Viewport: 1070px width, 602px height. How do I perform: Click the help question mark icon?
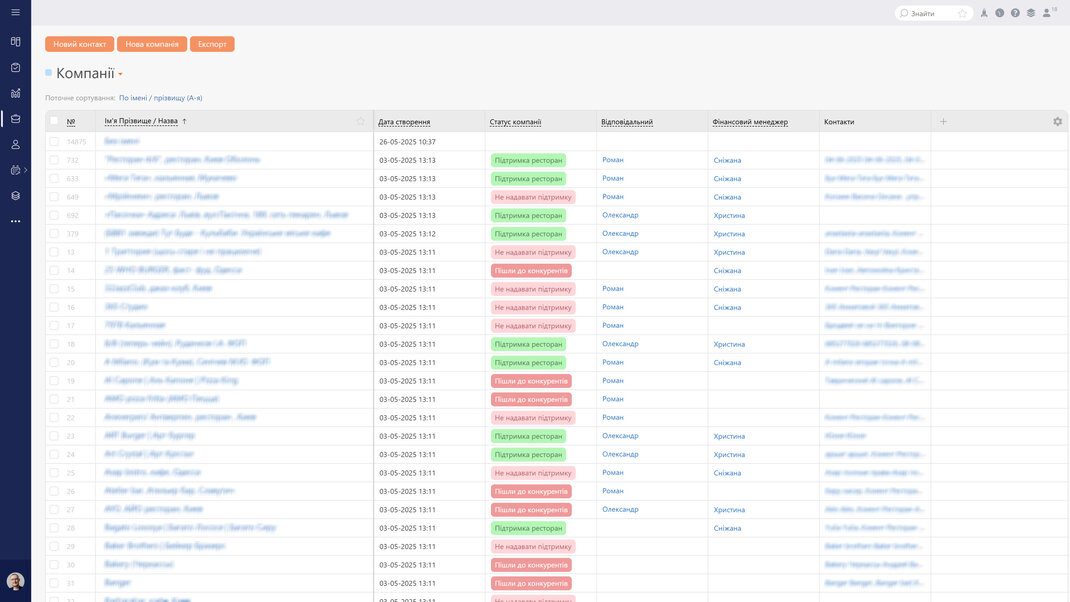1015,13
